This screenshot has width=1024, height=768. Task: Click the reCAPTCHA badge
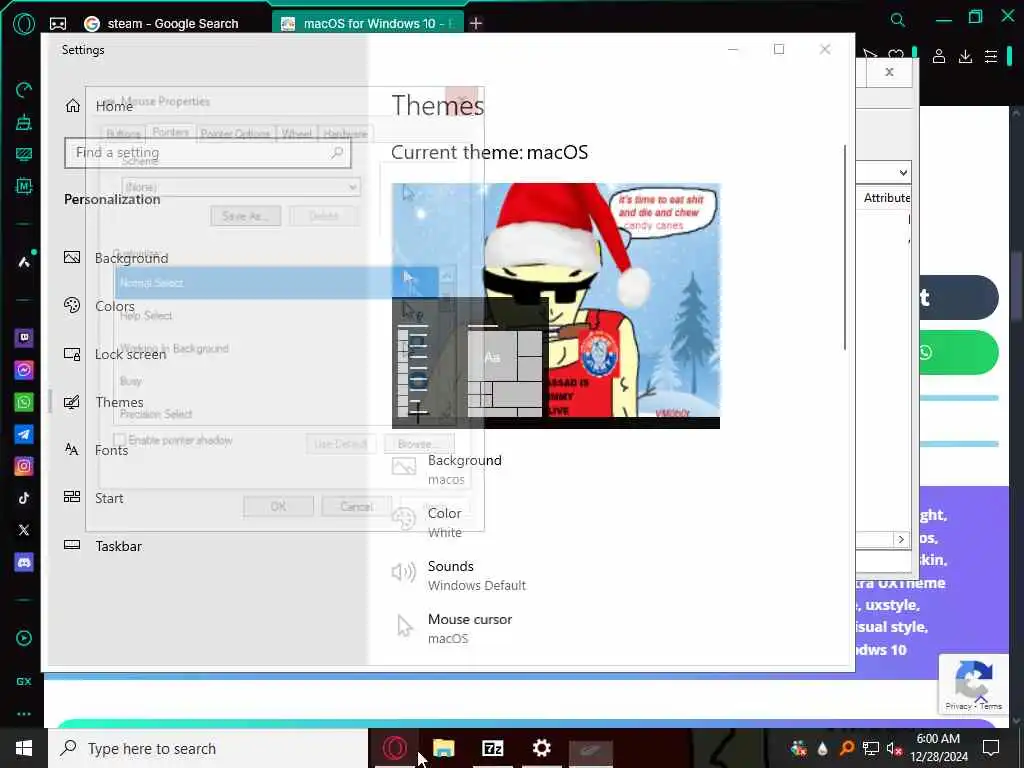tap(974, 684)
